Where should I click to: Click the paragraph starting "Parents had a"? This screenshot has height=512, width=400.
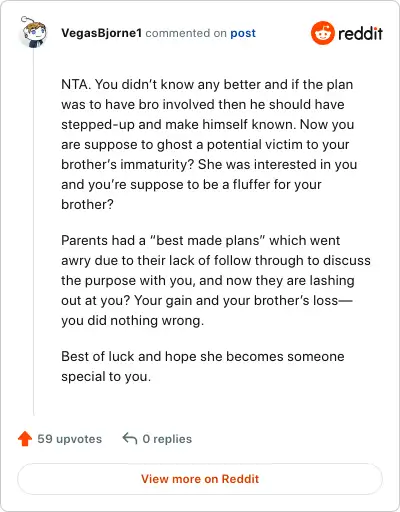click(x=216, y=280)
